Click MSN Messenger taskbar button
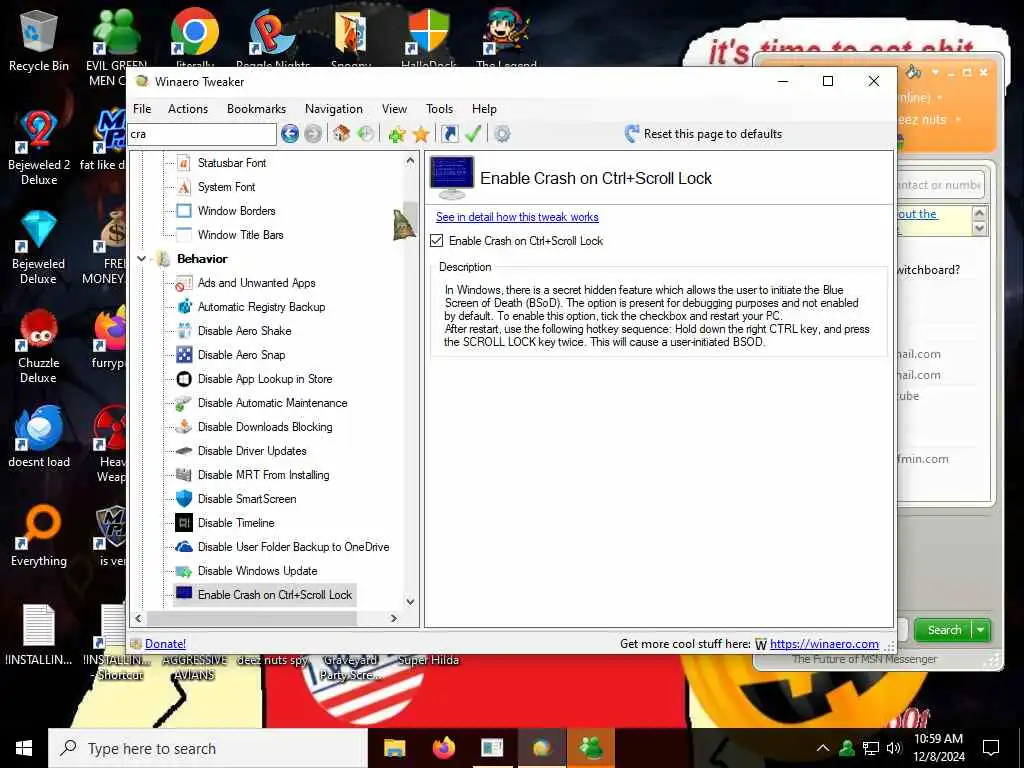The image size is (1024, 768). click(591, 748)
